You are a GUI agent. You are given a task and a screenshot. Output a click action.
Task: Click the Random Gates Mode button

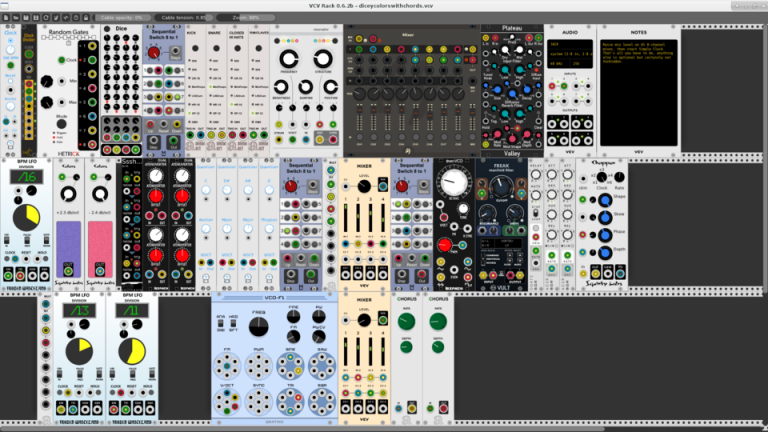(61, 123)
